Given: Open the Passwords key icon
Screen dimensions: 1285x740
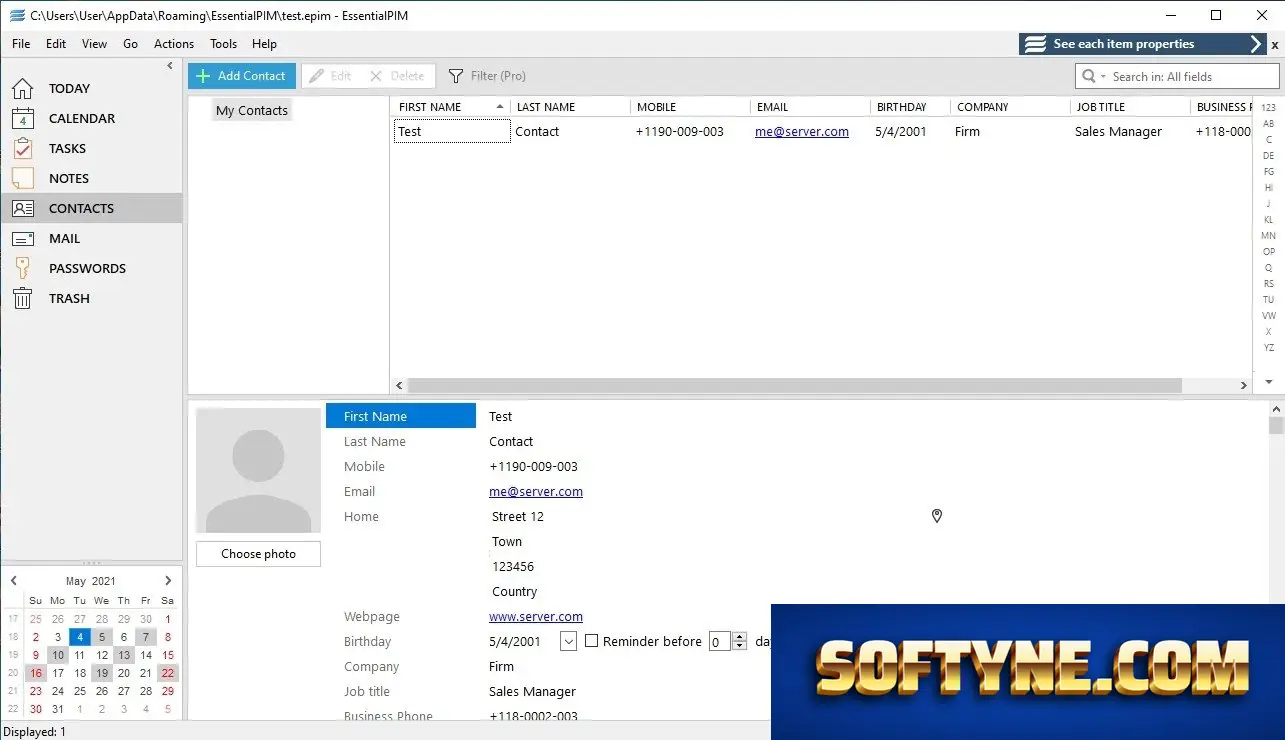Looking at the screenshot, I should click(x=22, y=268).
